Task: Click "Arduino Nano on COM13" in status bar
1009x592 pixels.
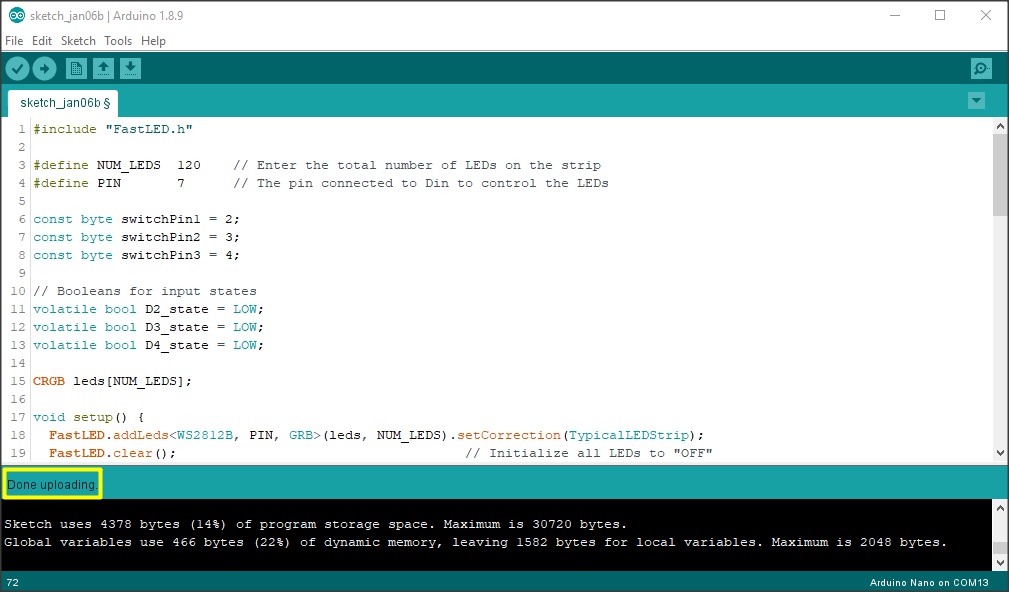Action: coord(929,582)
